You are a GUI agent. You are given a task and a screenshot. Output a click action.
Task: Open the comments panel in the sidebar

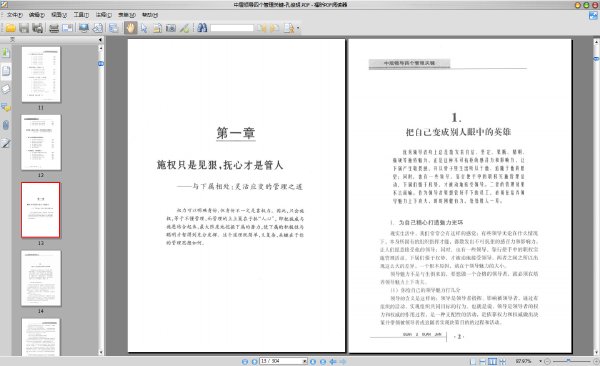click(6, 107)
